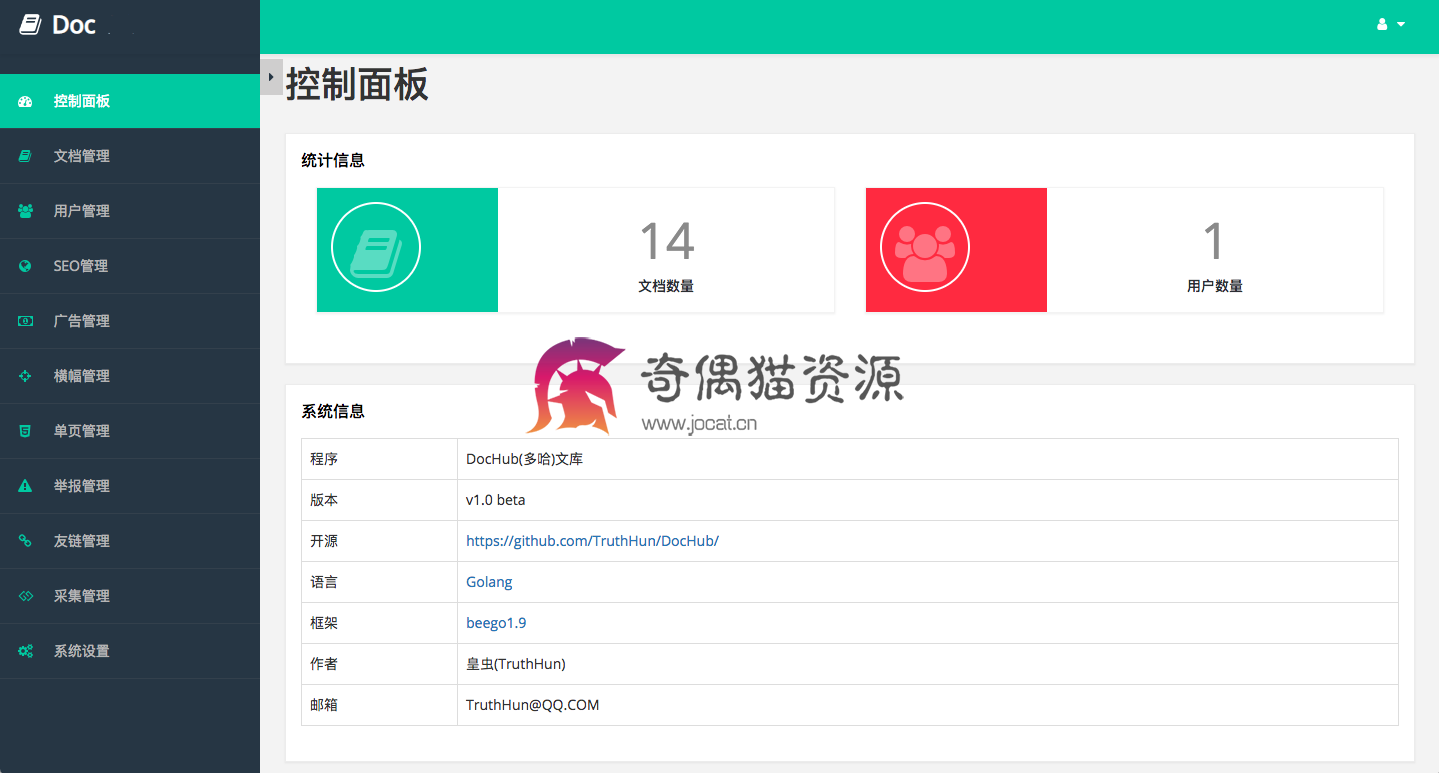Click the 版本 row label
The image size is (1439, 773).
point(324,500)
